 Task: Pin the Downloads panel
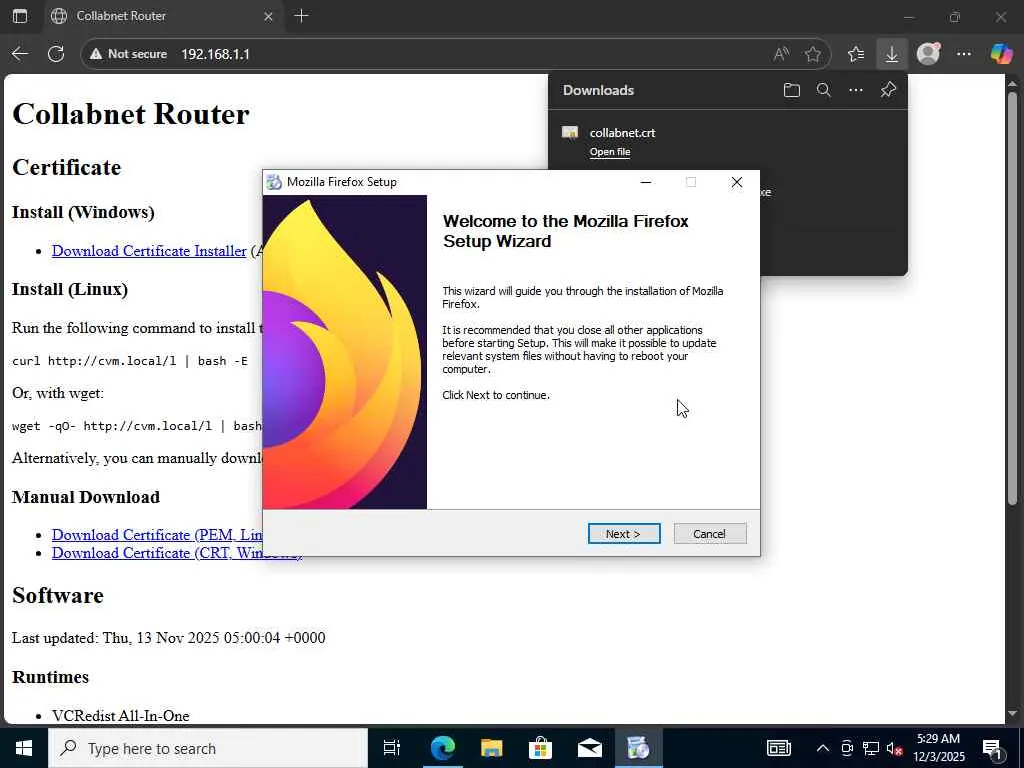(888, 90)
